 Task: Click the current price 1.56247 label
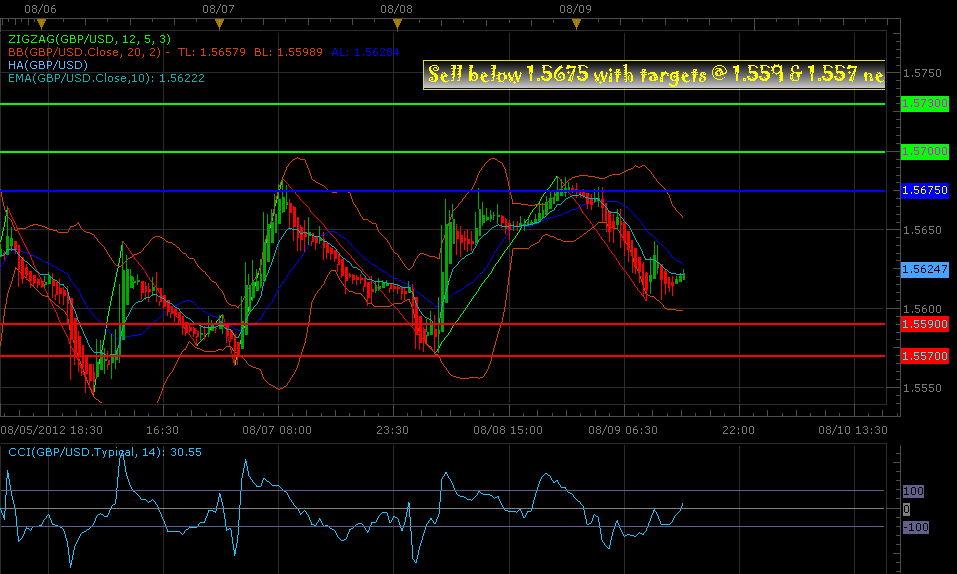925,269
